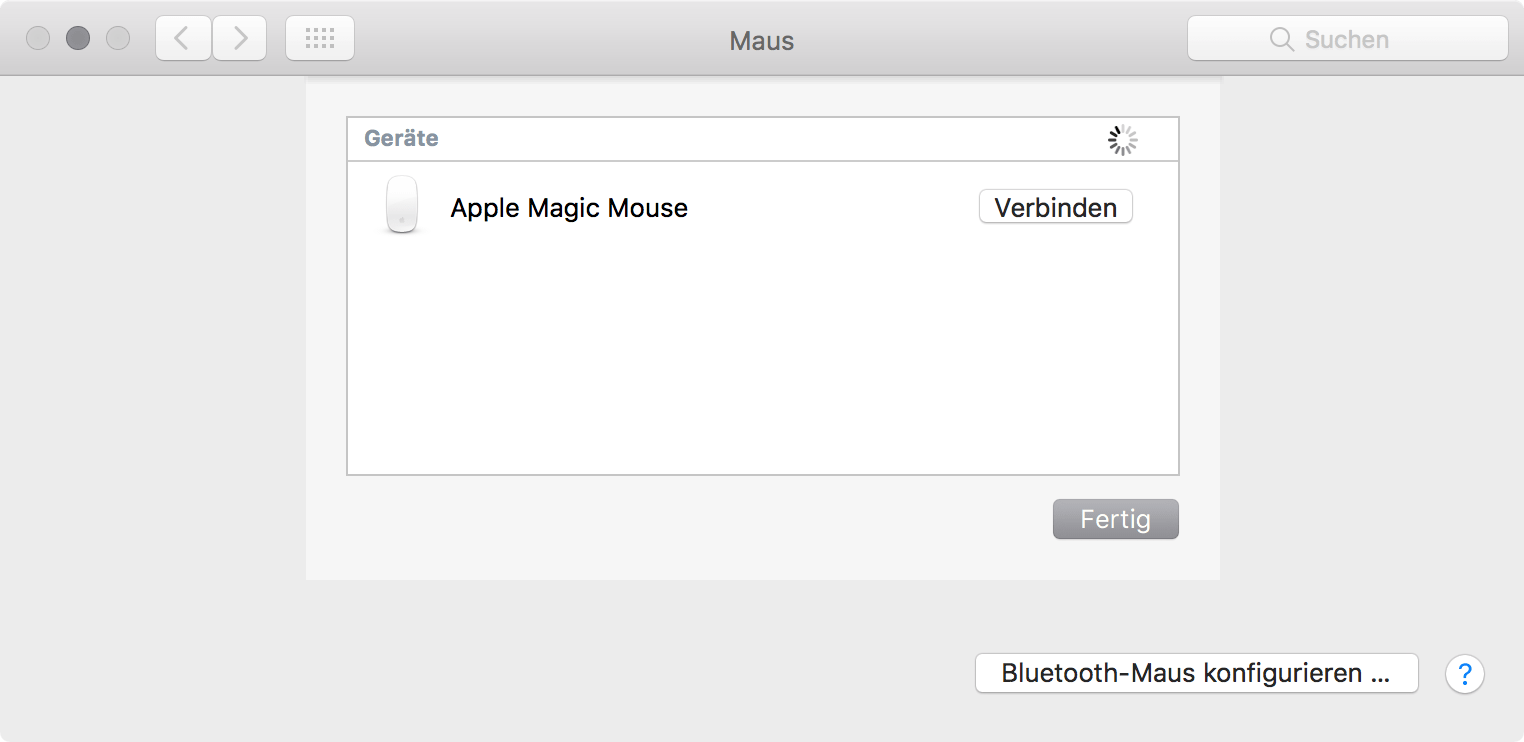Open Bluetooth-Maus konfigurieren dialog
This screenshot has width=1524, height=742.
(1196, 673)
